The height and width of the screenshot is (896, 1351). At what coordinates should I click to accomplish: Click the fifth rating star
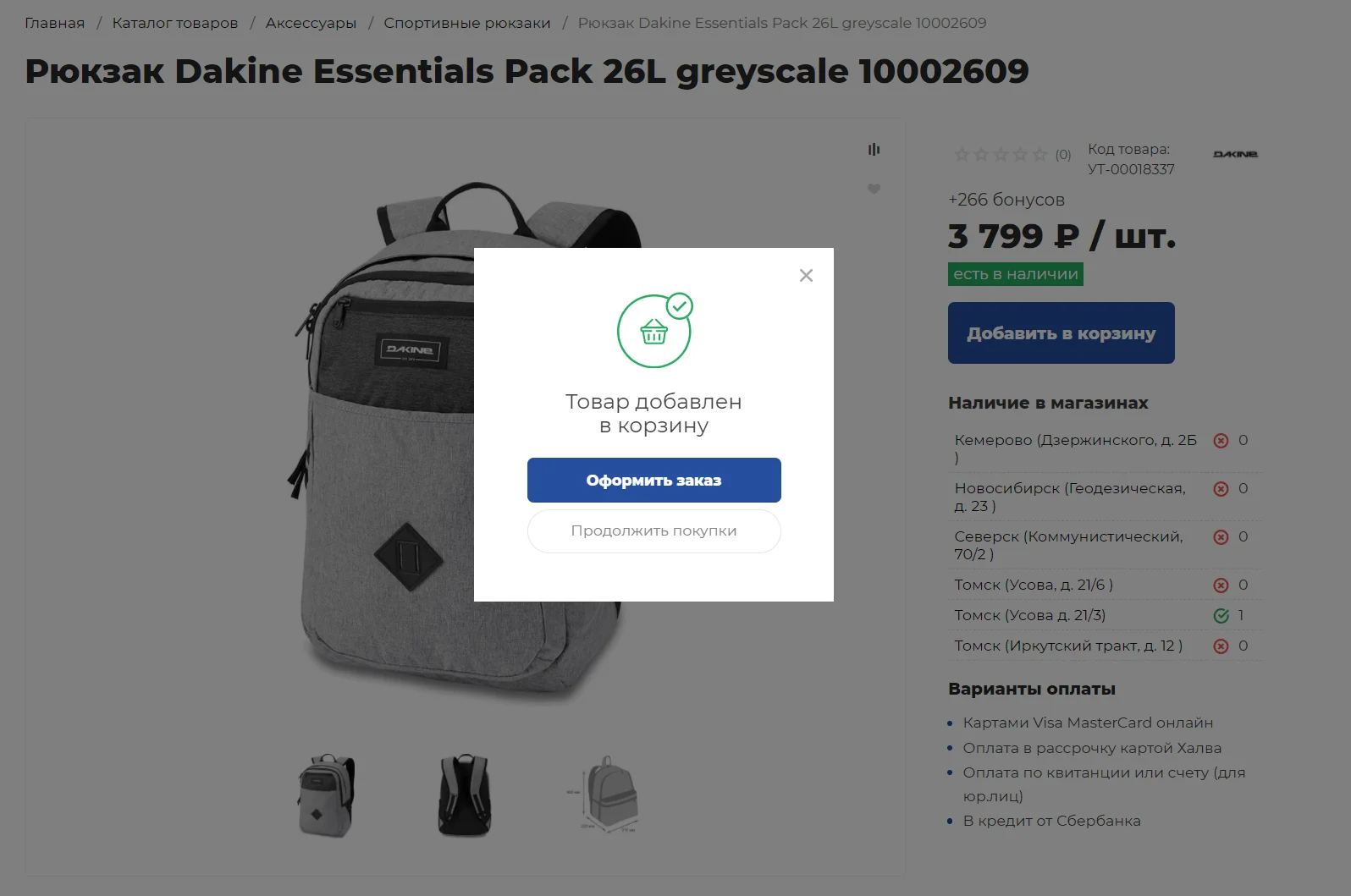point(1039,155)
